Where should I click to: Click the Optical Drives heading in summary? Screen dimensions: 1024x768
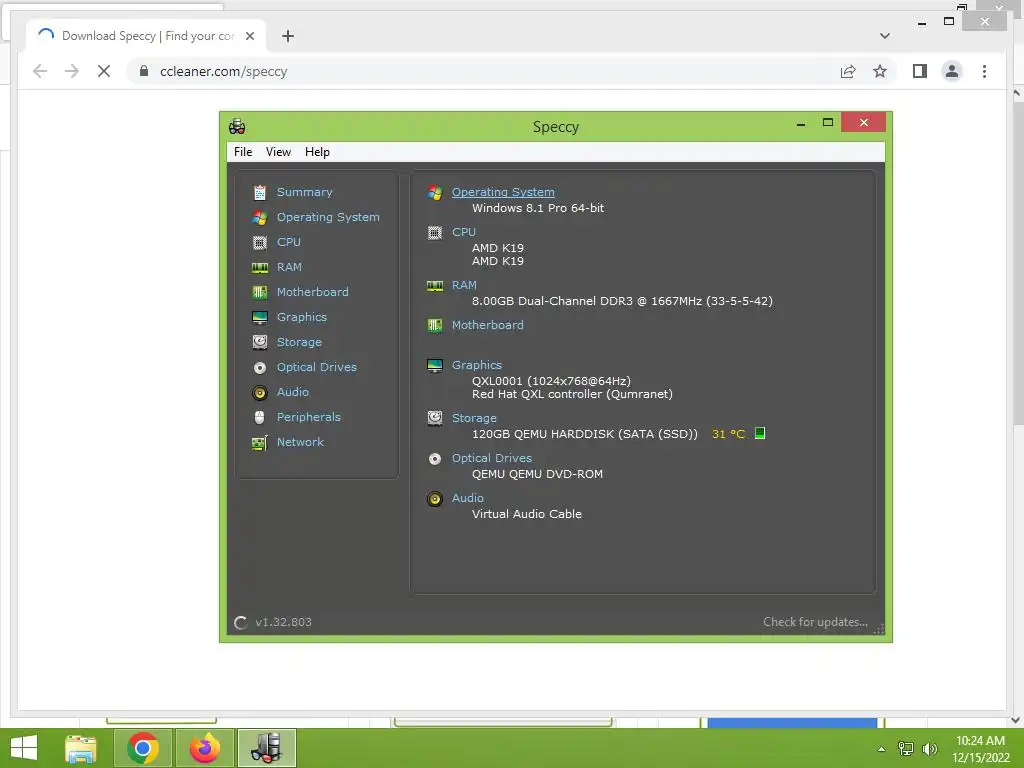(492, 458)
